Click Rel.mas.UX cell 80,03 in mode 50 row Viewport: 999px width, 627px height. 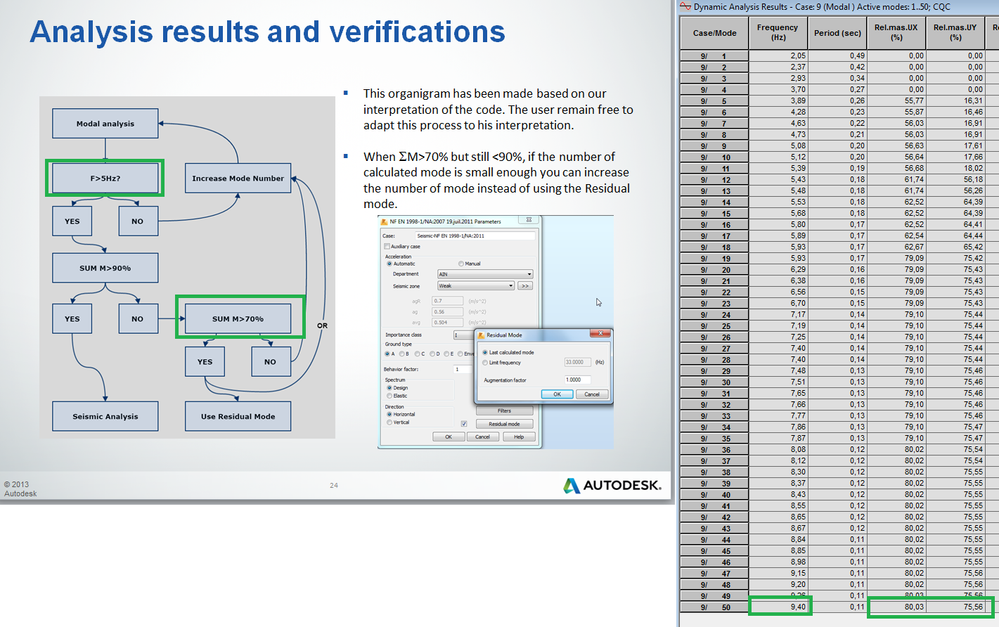[x=896, y=607]
